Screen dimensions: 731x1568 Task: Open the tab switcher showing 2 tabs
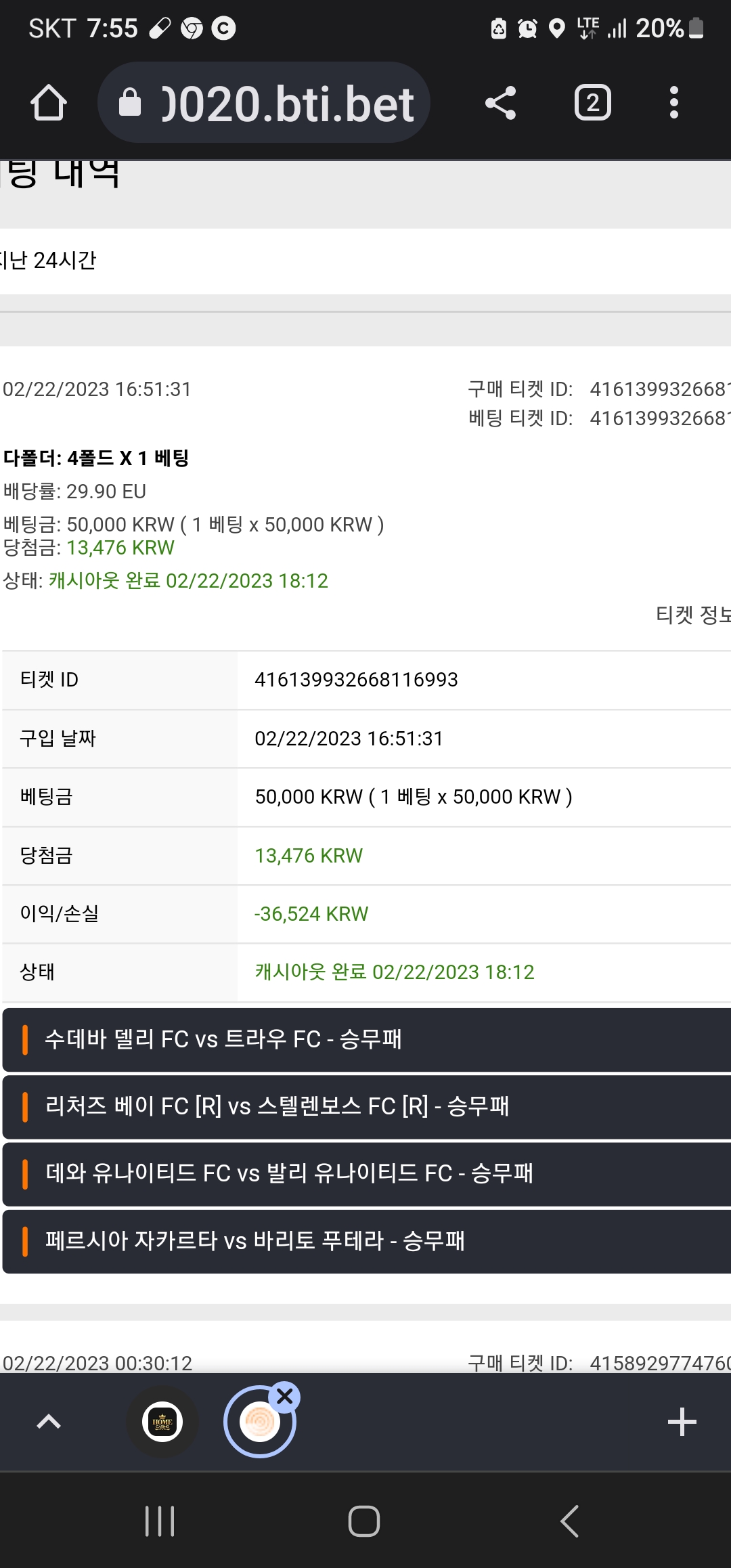[x=593, y=103]
